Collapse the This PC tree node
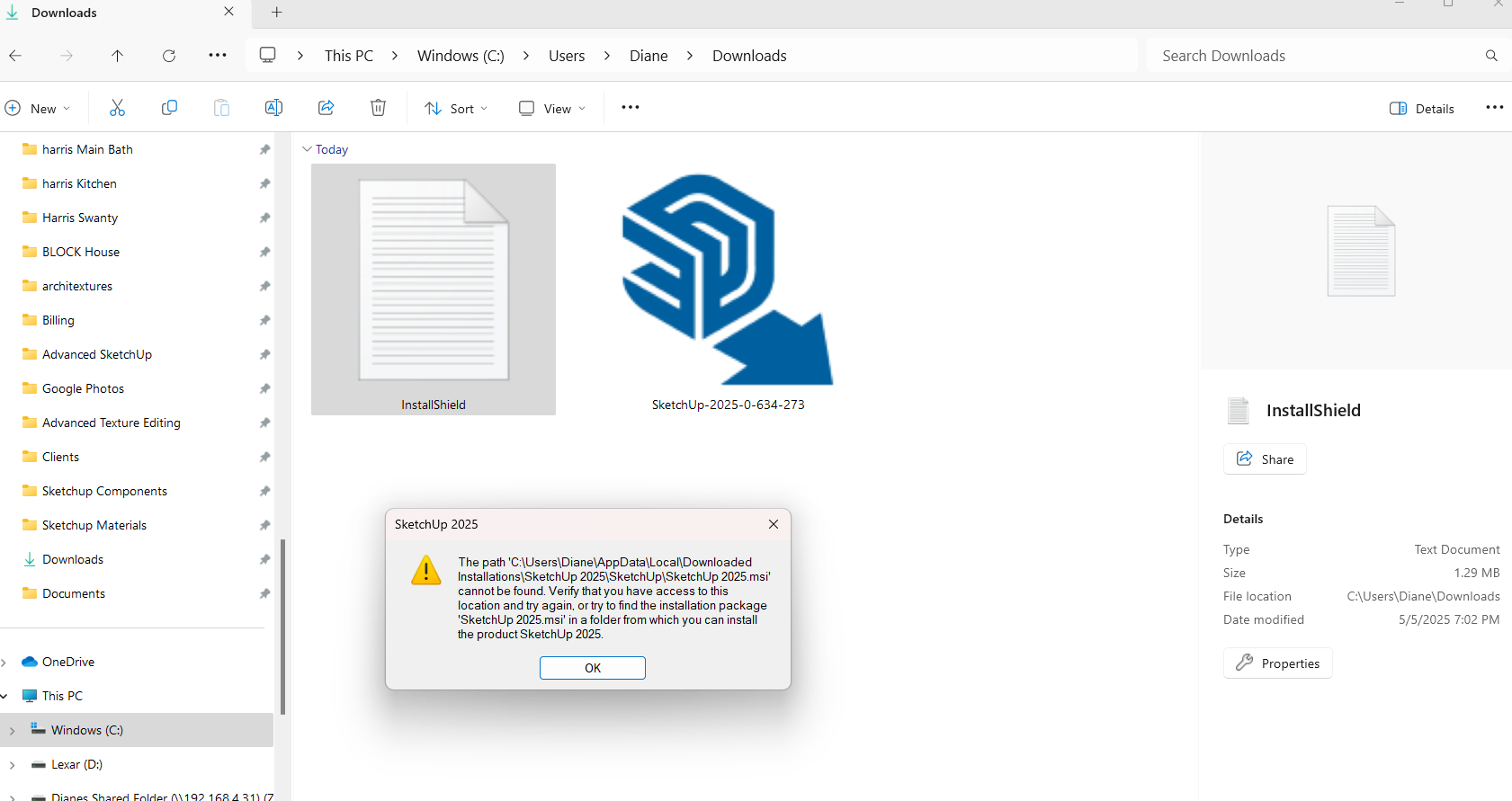1512x801 pixels. pos(4,696)
